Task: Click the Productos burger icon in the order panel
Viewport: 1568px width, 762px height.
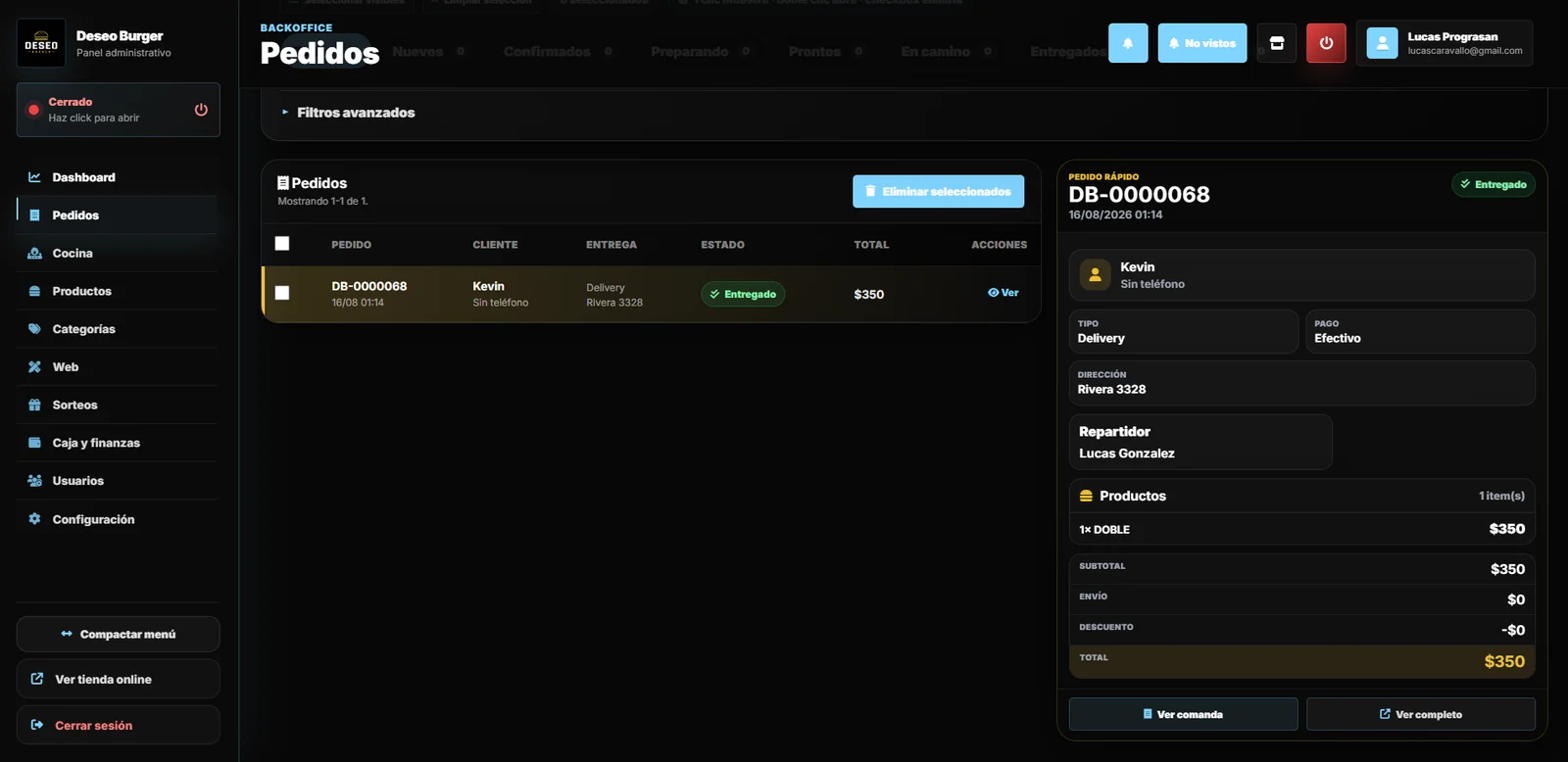Action: pos(1086,497)
